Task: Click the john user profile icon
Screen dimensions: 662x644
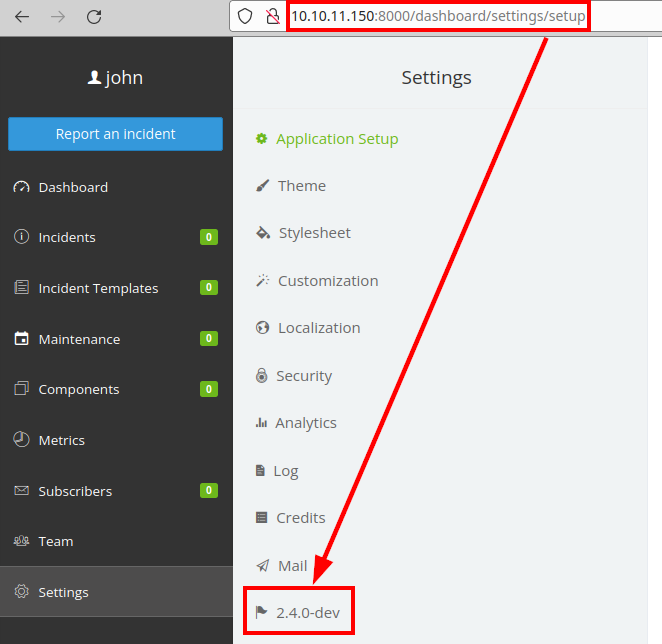Action: 94,77
